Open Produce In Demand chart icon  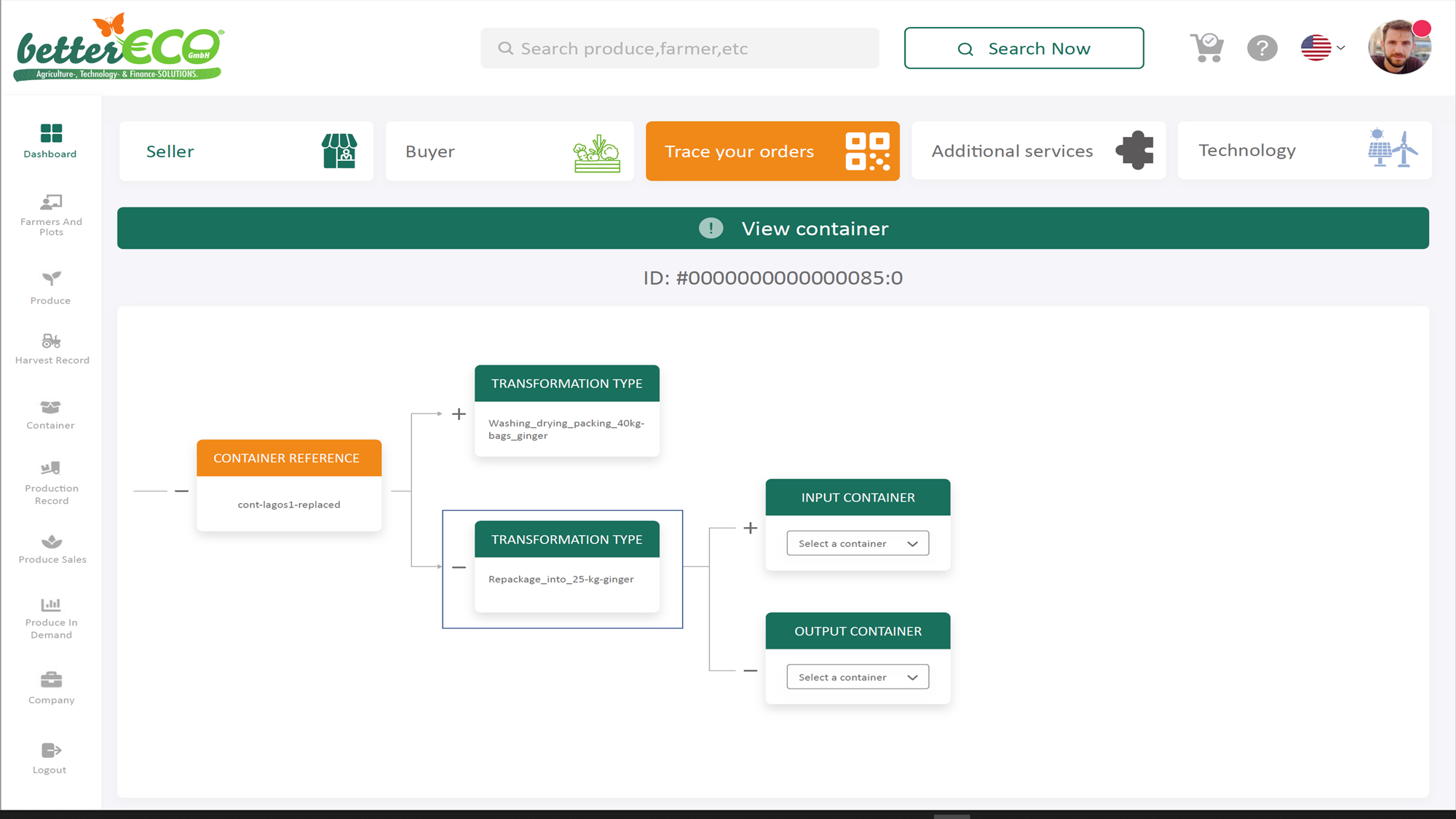(x=51, y=604)
